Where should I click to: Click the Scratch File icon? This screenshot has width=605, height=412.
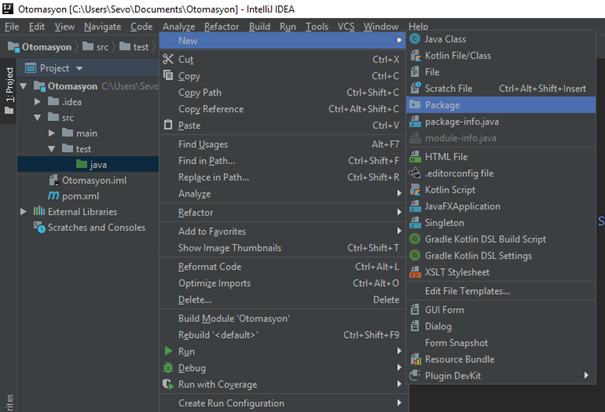(x=415, y=88)
